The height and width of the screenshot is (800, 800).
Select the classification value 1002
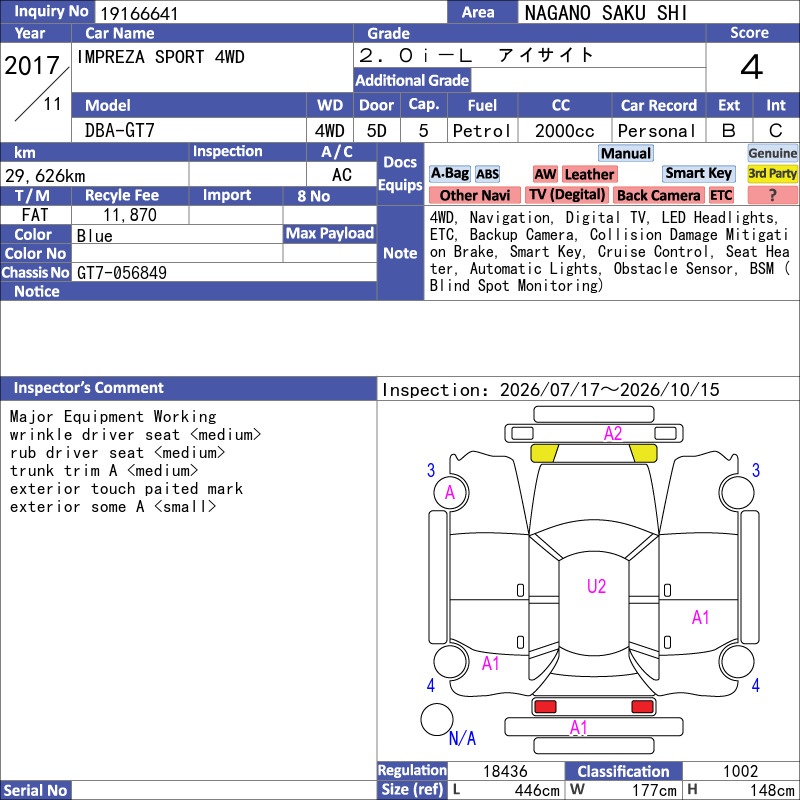740,771
